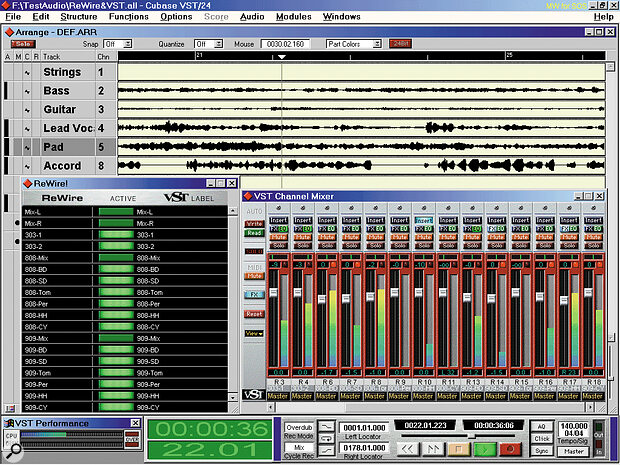The image size is (620, 465).
Task: Toggle the 24-bit red button in Arrange toolbar
Action: (x=400, y=43)
